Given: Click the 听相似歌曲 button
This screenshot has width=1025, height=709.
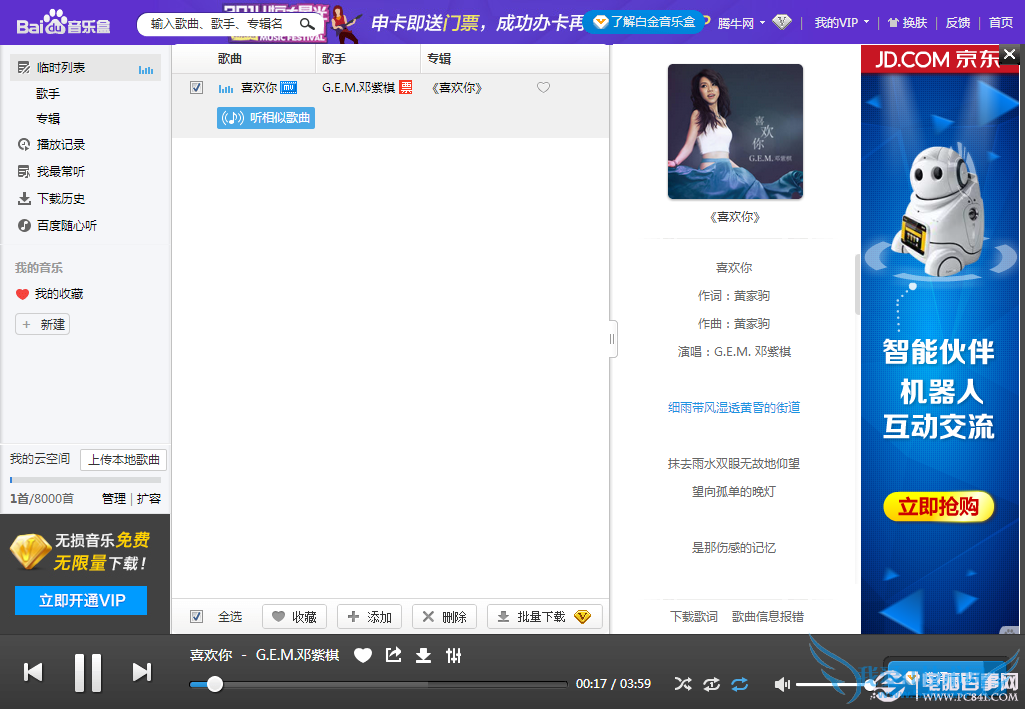Looking at the screenshot, I should pyautogui.click(x=266, y=118).
